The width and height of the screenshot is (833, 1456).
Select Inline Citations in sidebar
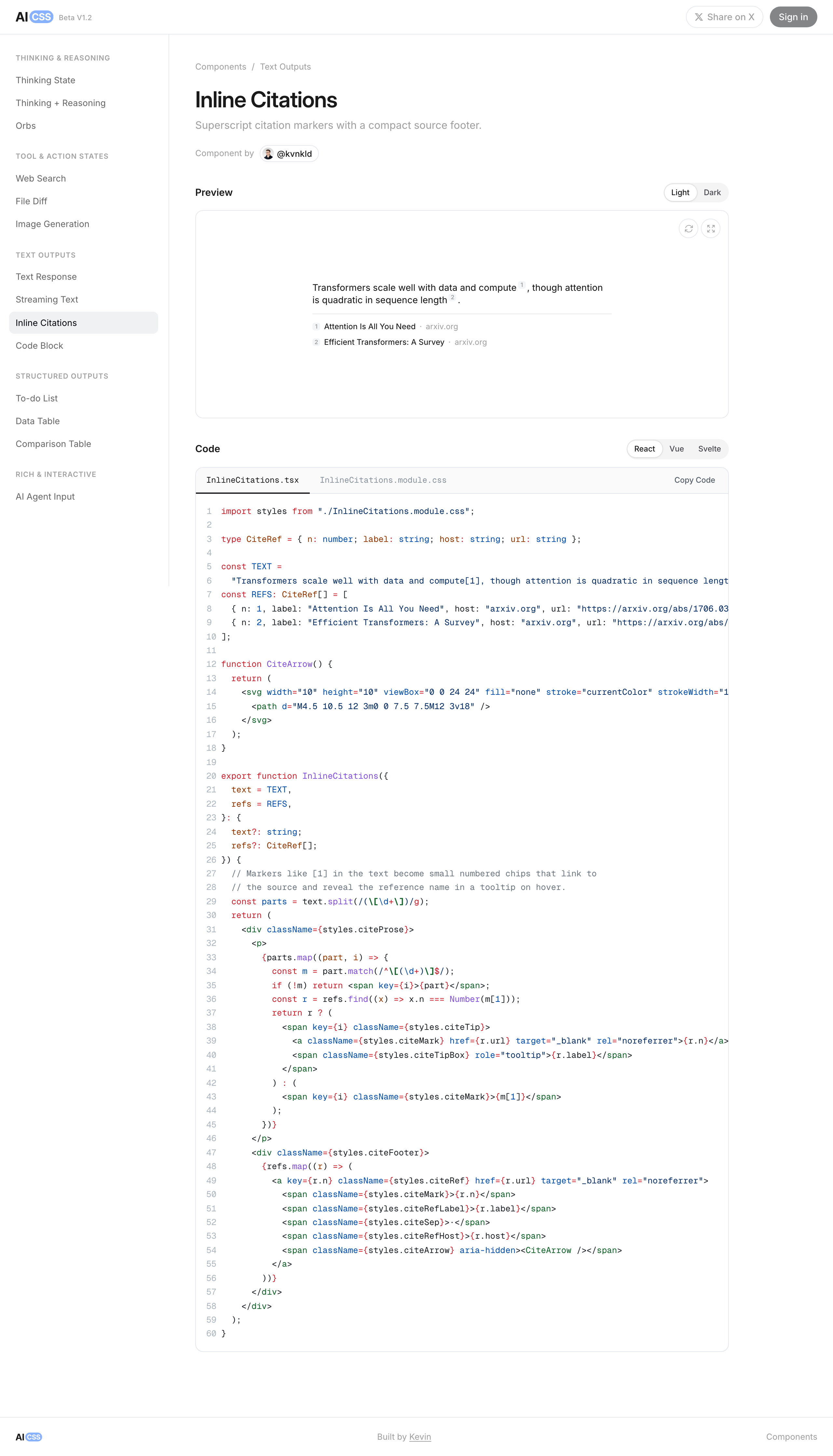pyautogui.click(x=84, y=323)
